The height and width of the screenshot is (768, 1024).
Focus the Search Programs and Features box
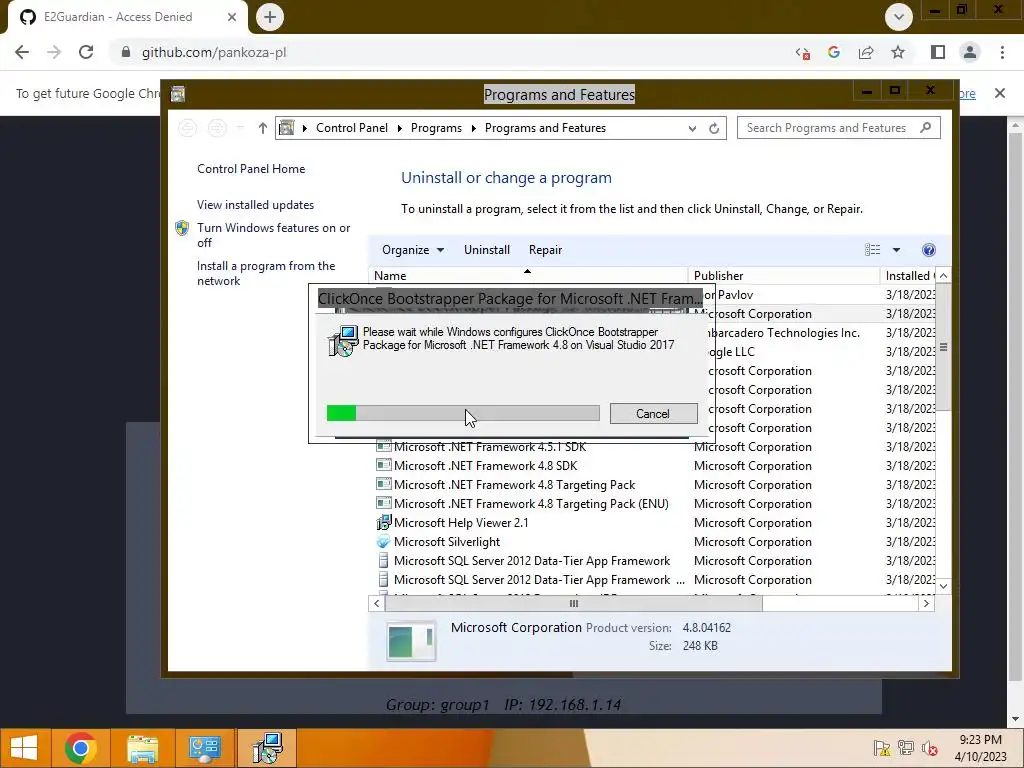tap(839, 128)
